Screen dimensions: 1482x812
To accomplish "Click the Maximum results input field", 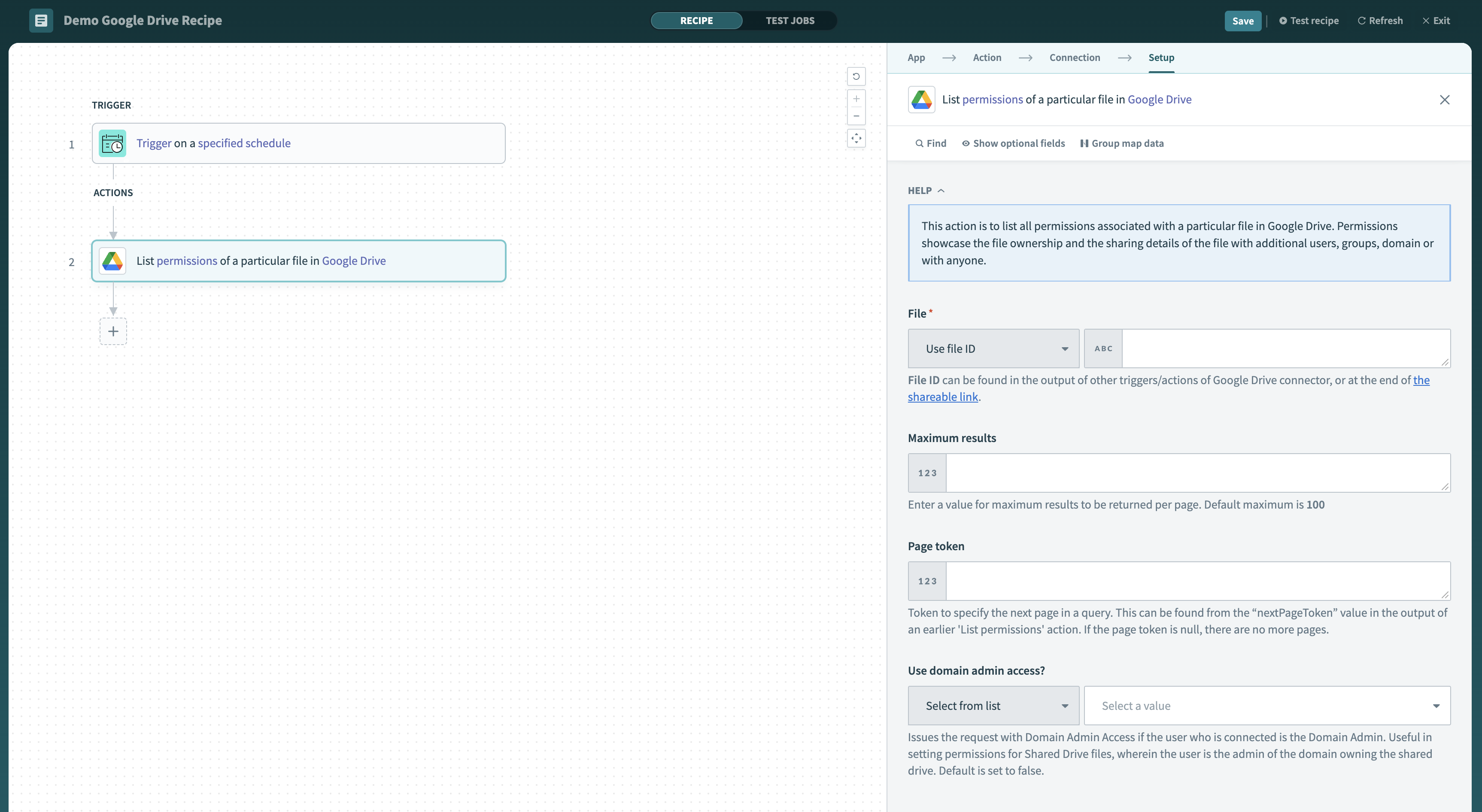I will tap(1198, 473).
